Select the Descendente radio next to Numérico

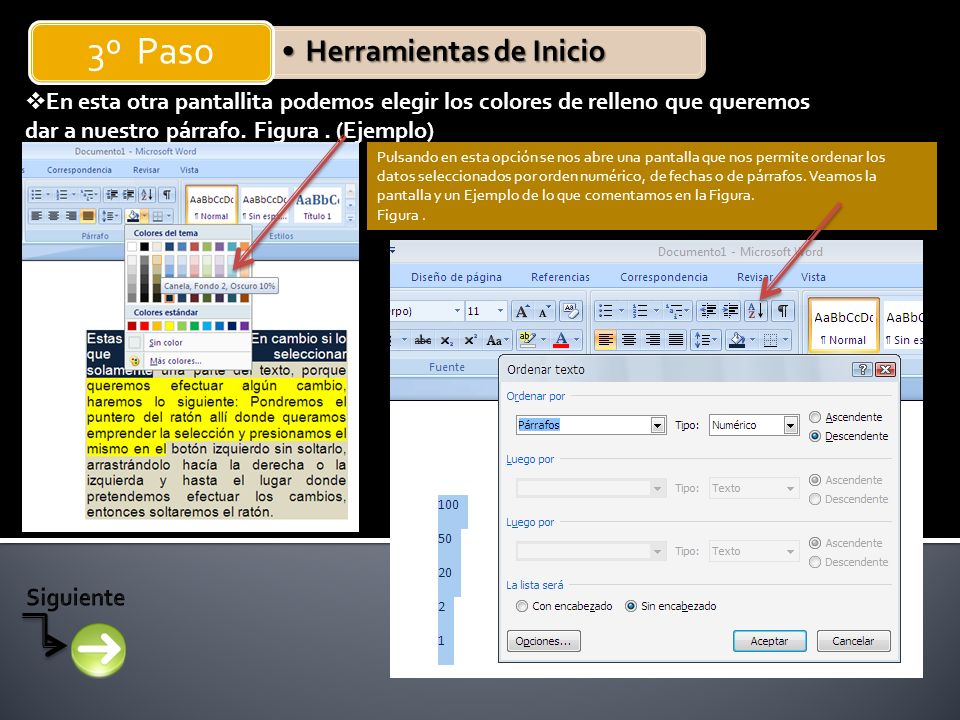tap(815, 437)
